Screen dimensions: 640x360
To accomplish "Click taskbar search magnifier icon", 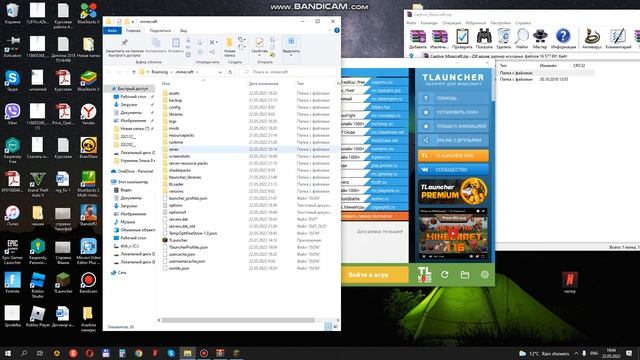I will pyautogui.click(x=24, y=353).
